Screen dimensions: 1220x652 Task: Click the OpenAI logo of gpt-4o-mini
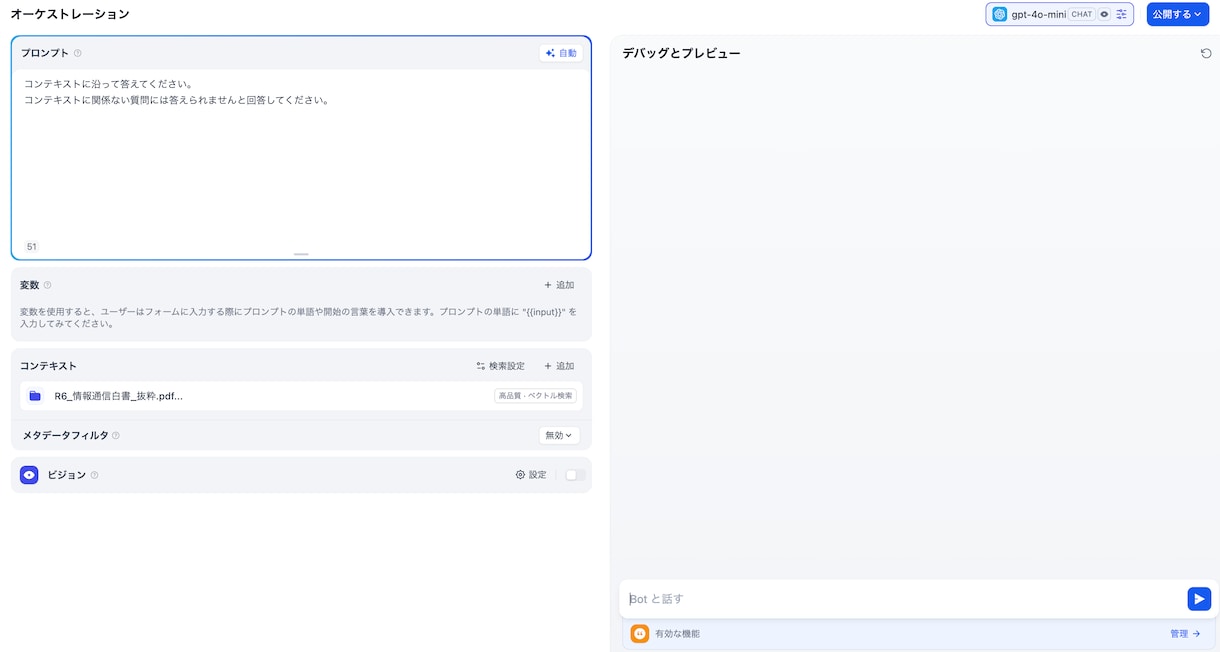click(x=1000, y=14)
